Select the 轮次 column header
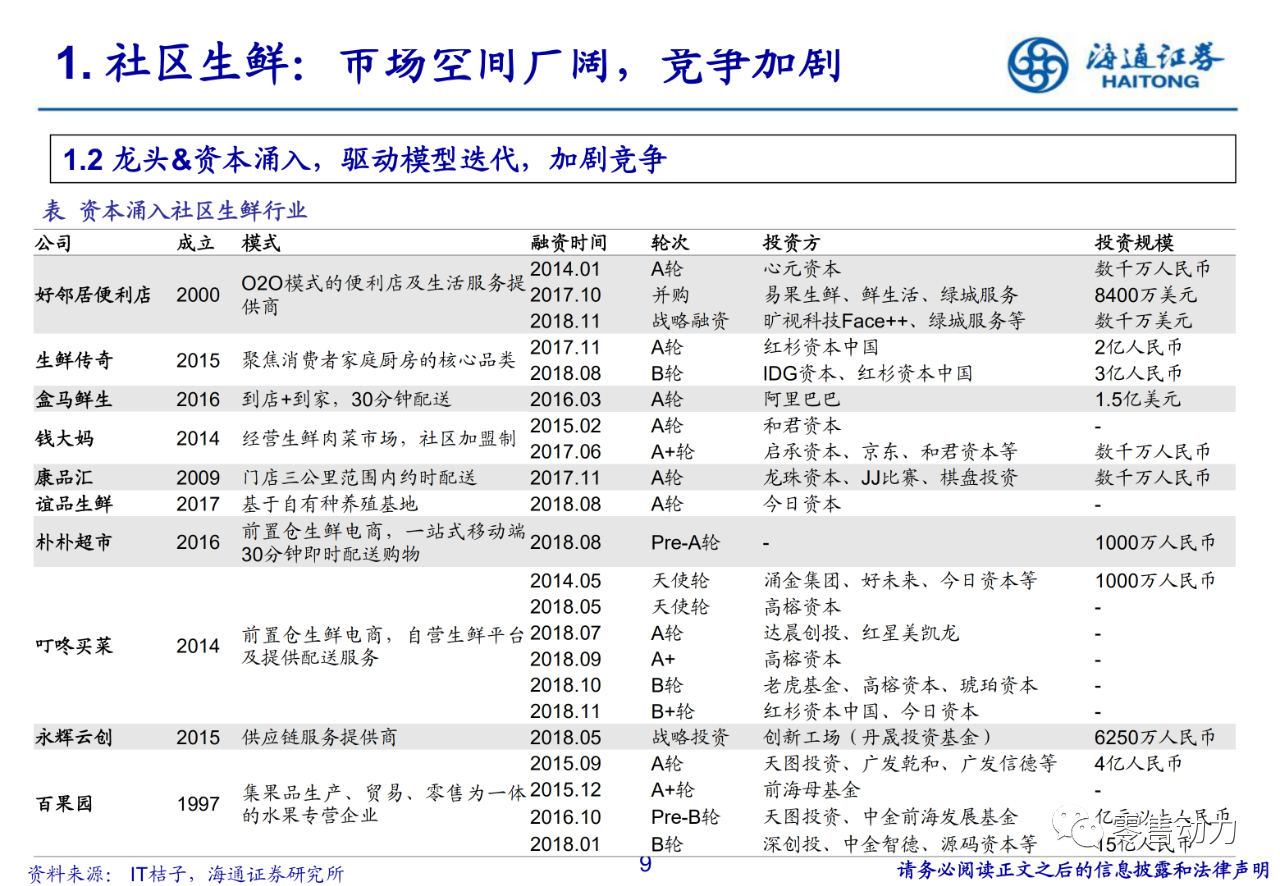This screenshot has width=1280, height=886. click(670, 243)
